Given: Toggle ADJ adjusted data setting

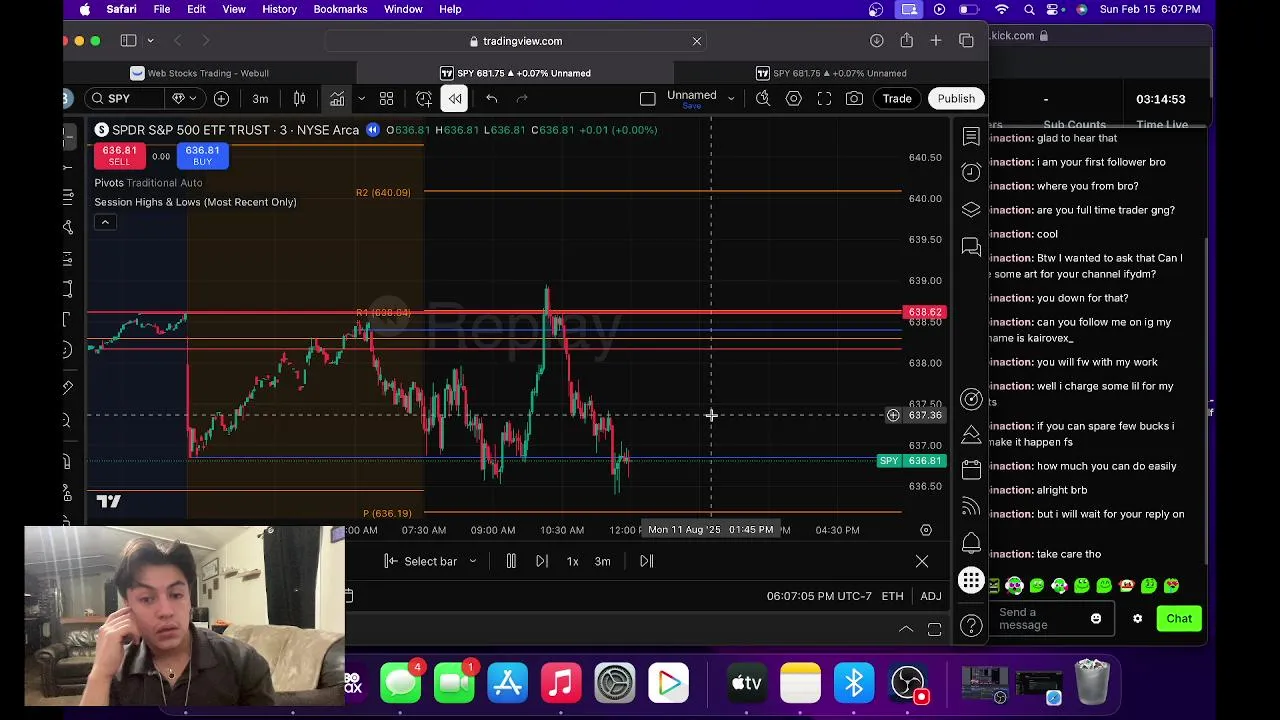Looking at the screenshot, I should point(931,596).
